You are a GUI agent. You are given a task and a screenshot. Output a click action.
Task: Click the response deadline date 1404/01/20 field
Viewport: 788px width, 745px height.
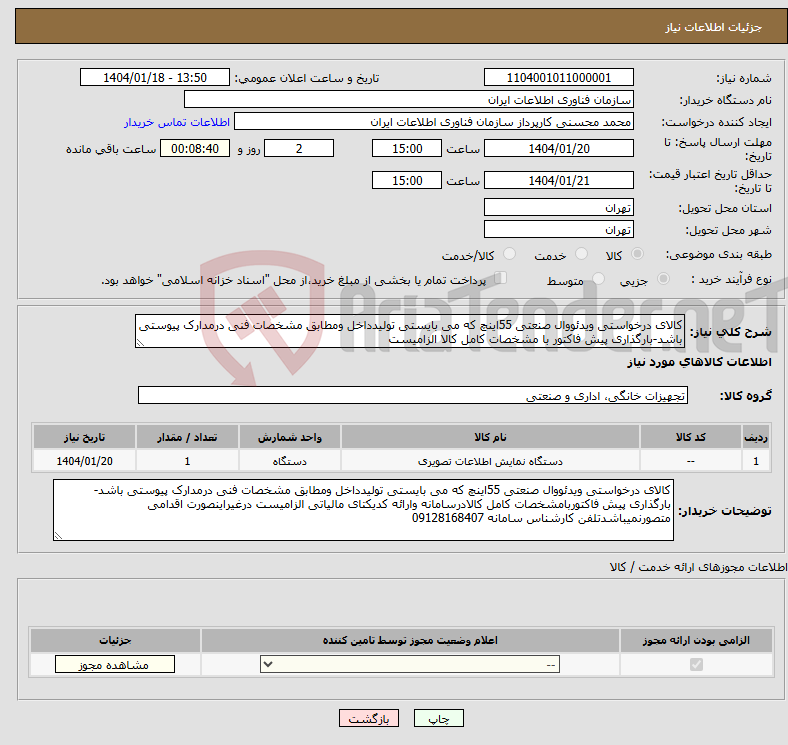tap(558, 148)
